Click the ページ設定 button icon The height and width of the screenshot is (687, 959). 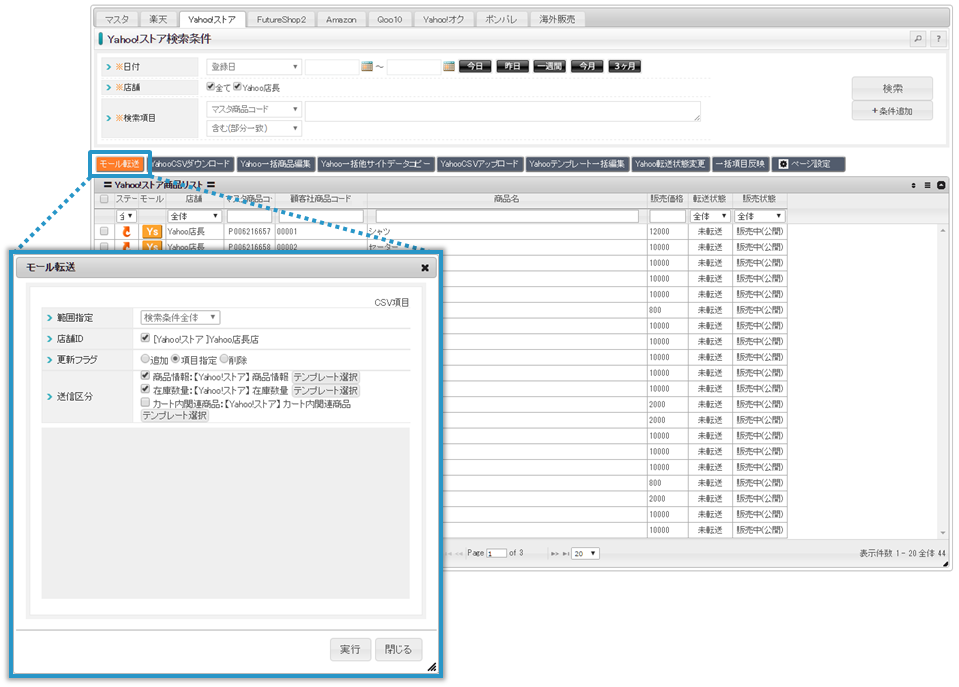coord(785,163)
